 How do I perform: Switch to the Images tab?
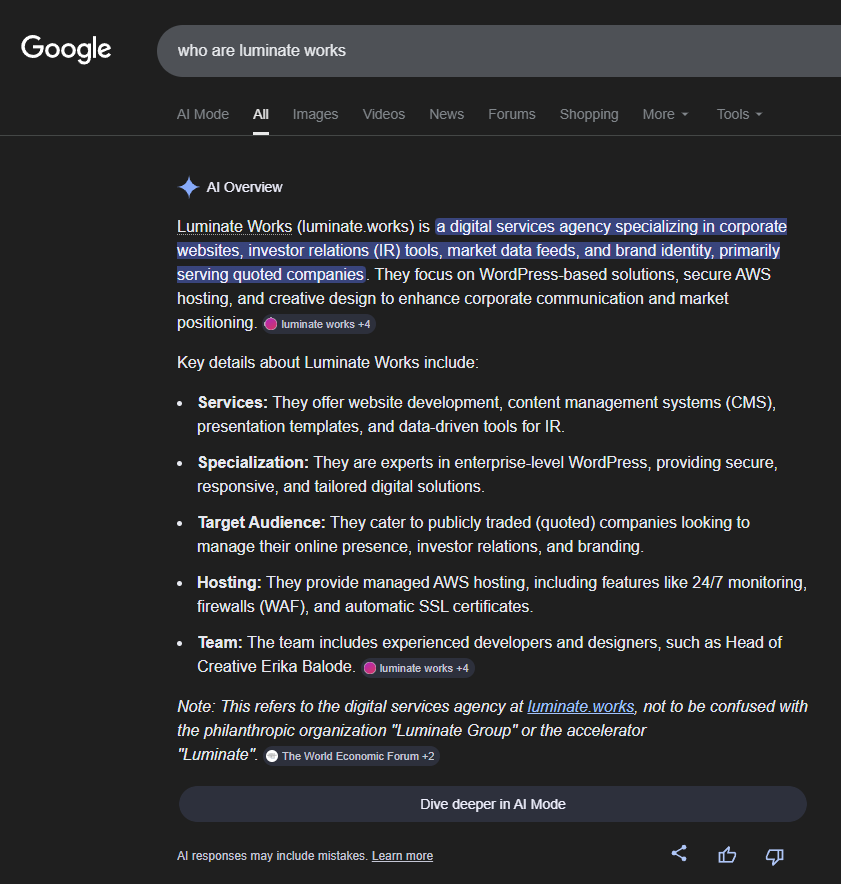[x=315, y=114]
